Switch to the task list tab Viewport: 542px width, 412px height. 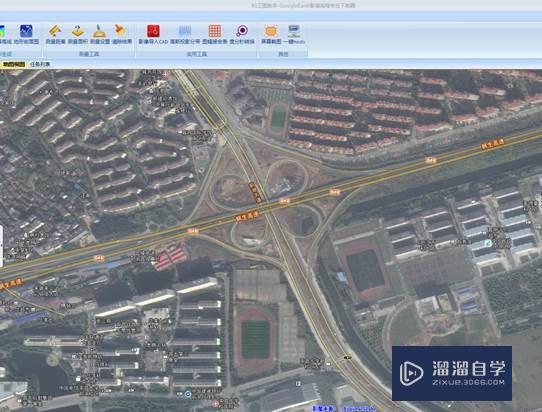(x=40, y=64)
